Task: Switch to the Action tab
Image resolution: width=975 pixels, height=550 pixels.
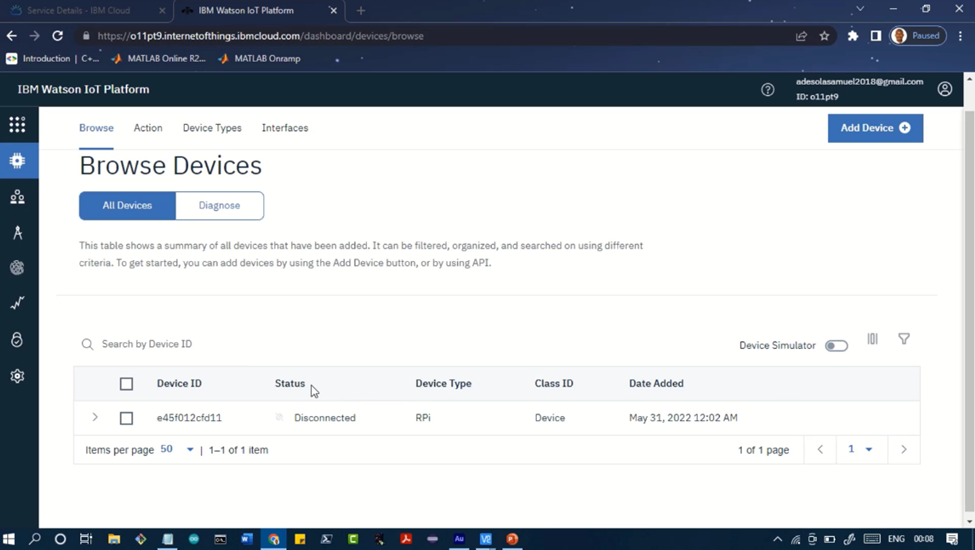Action: tap(148, 128)
